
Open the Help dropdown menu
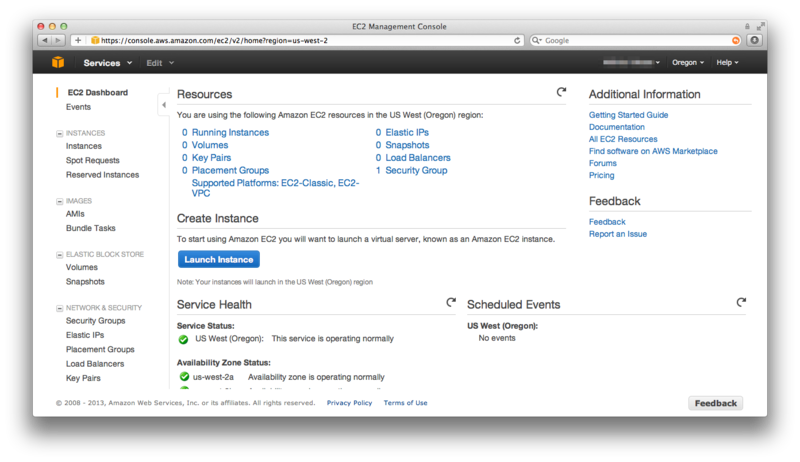pos(727,62)
